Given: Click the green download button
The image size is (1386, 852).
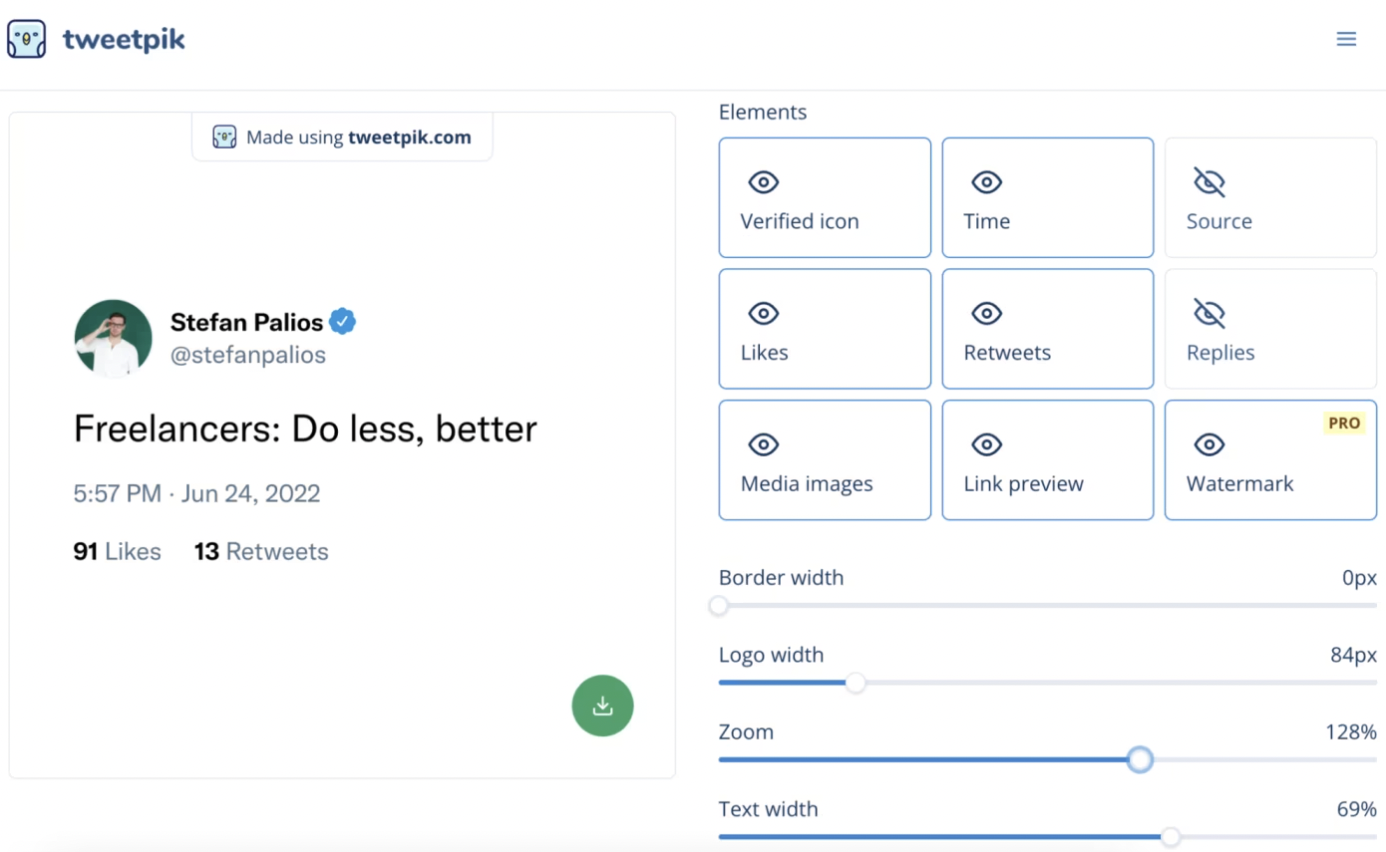Looking at the screenshot, I should [x=602, y=706].
